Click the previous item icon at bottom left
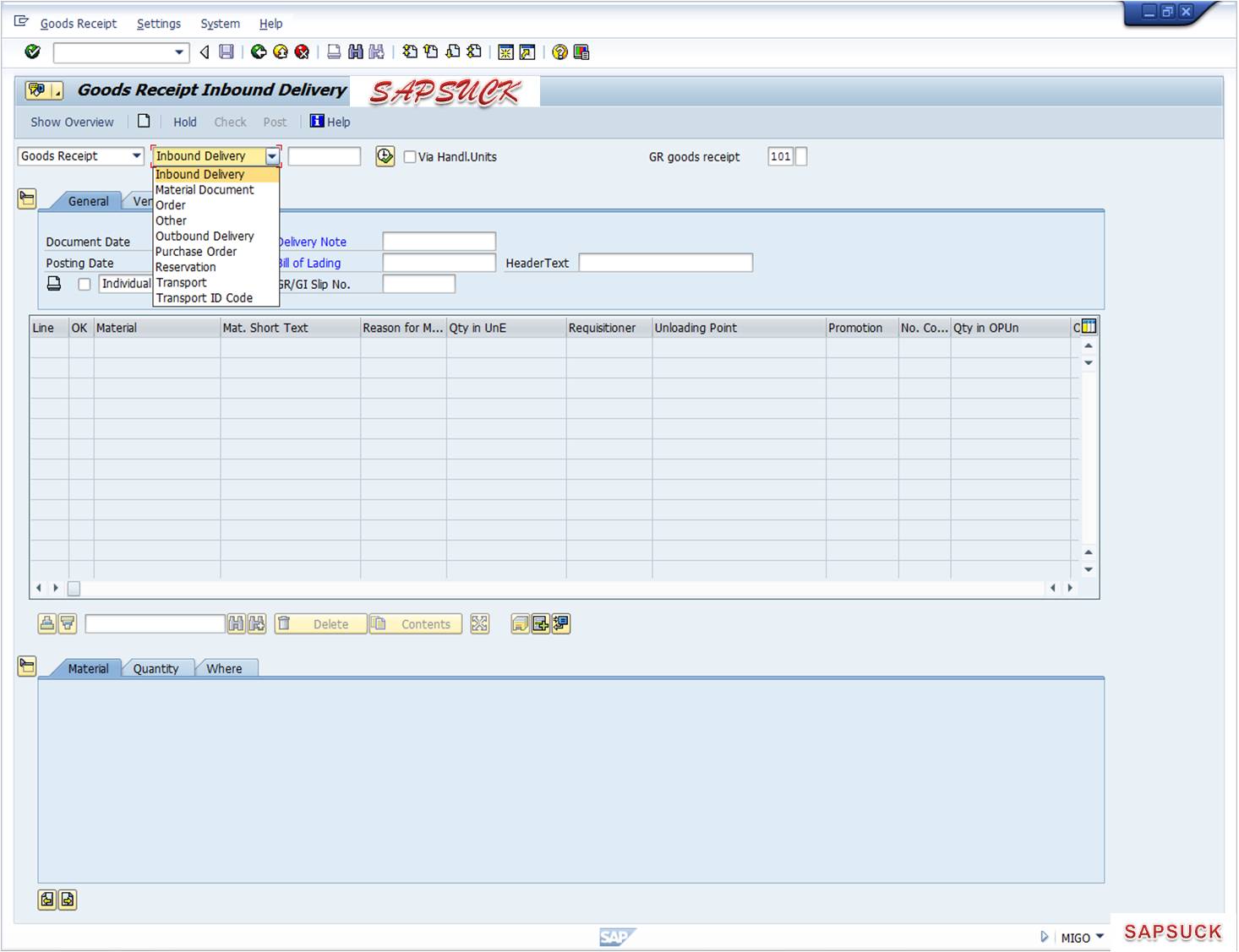 click(x=47, y=900)
